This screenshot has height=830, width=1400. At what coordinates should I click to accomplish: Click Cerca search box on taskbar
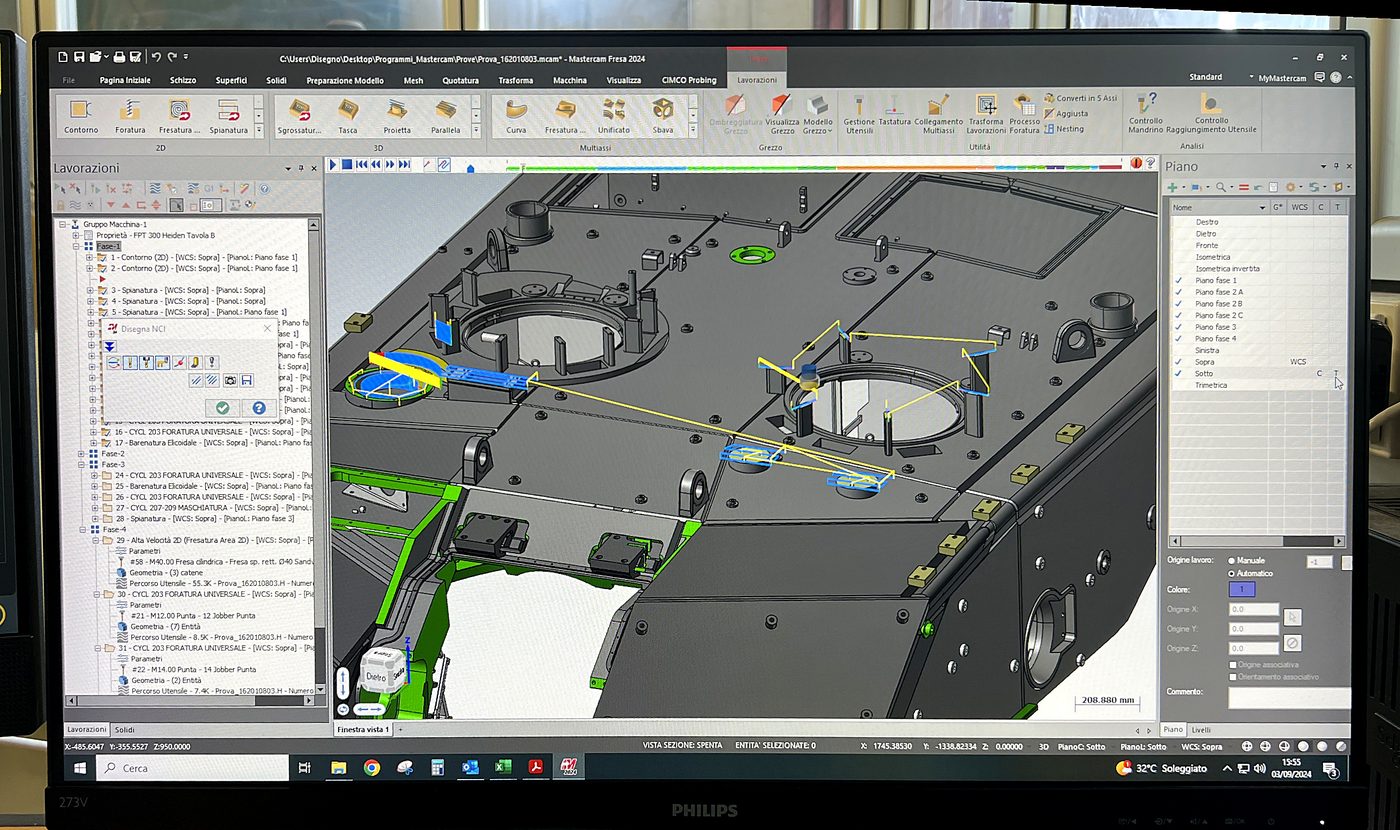click(x=192, y=768)
